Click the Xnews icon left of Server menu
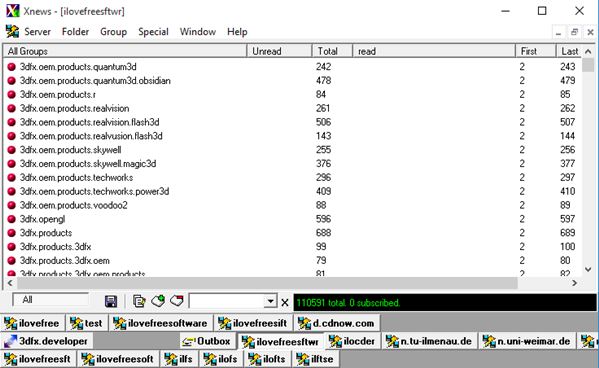 click(12, 31)
